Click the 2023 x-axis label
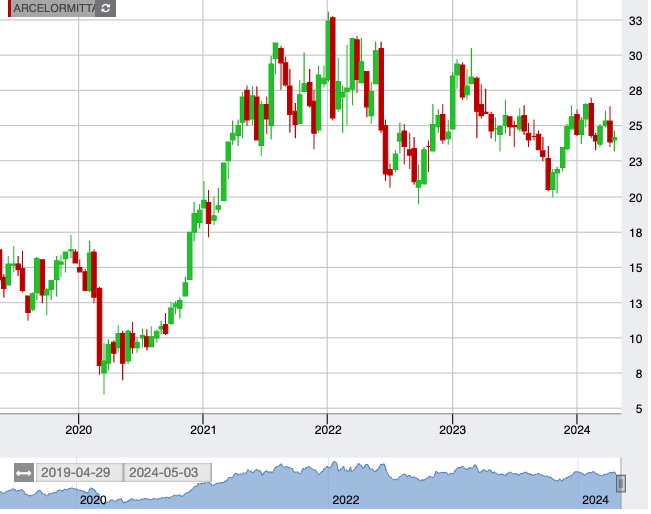 (x=452, y=430)
